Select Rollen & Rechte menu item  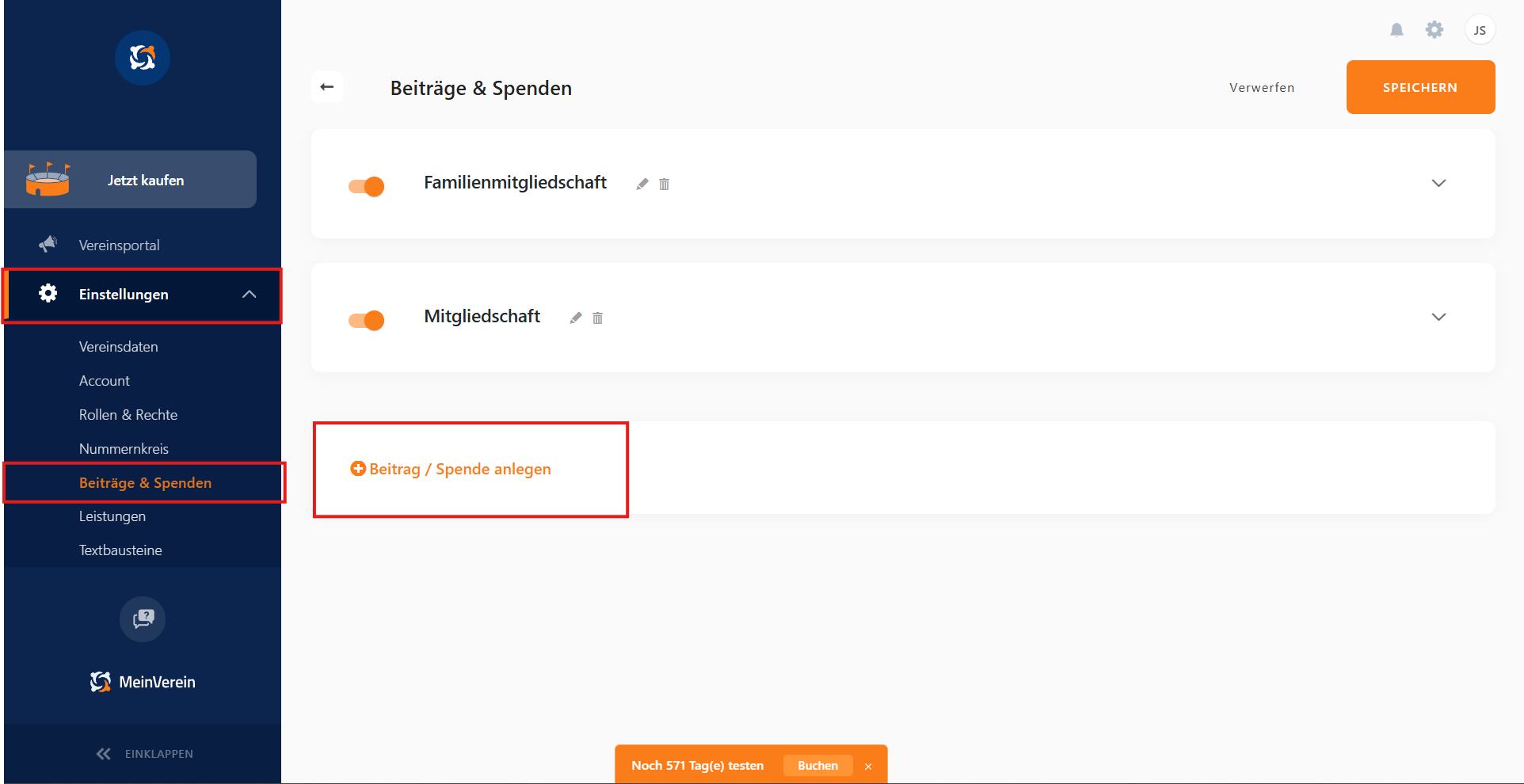click(128, 415)
